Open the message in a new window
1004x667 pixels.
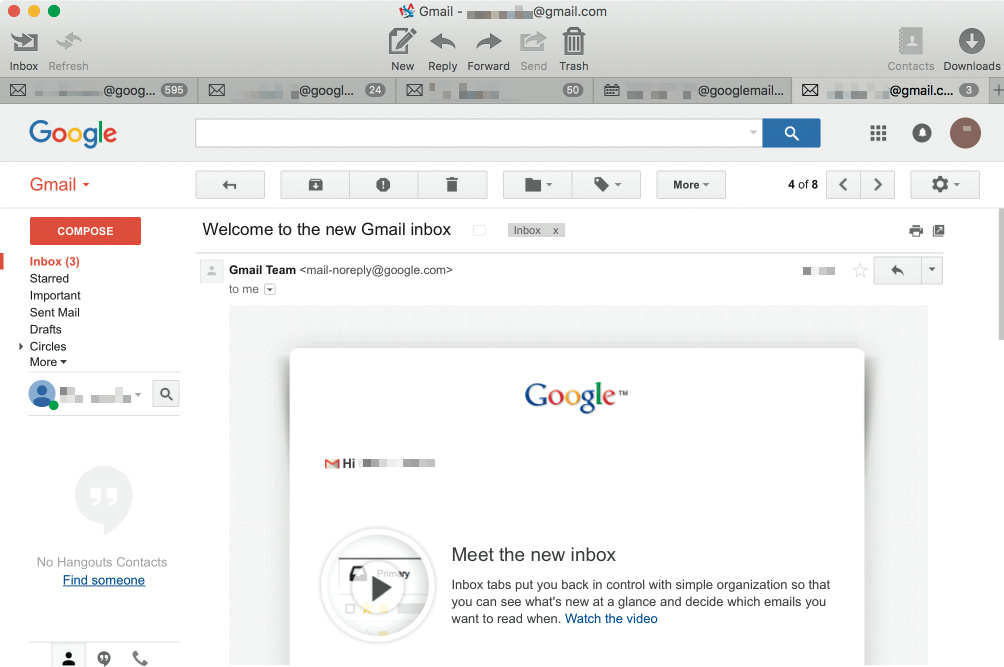click(939, 230)
